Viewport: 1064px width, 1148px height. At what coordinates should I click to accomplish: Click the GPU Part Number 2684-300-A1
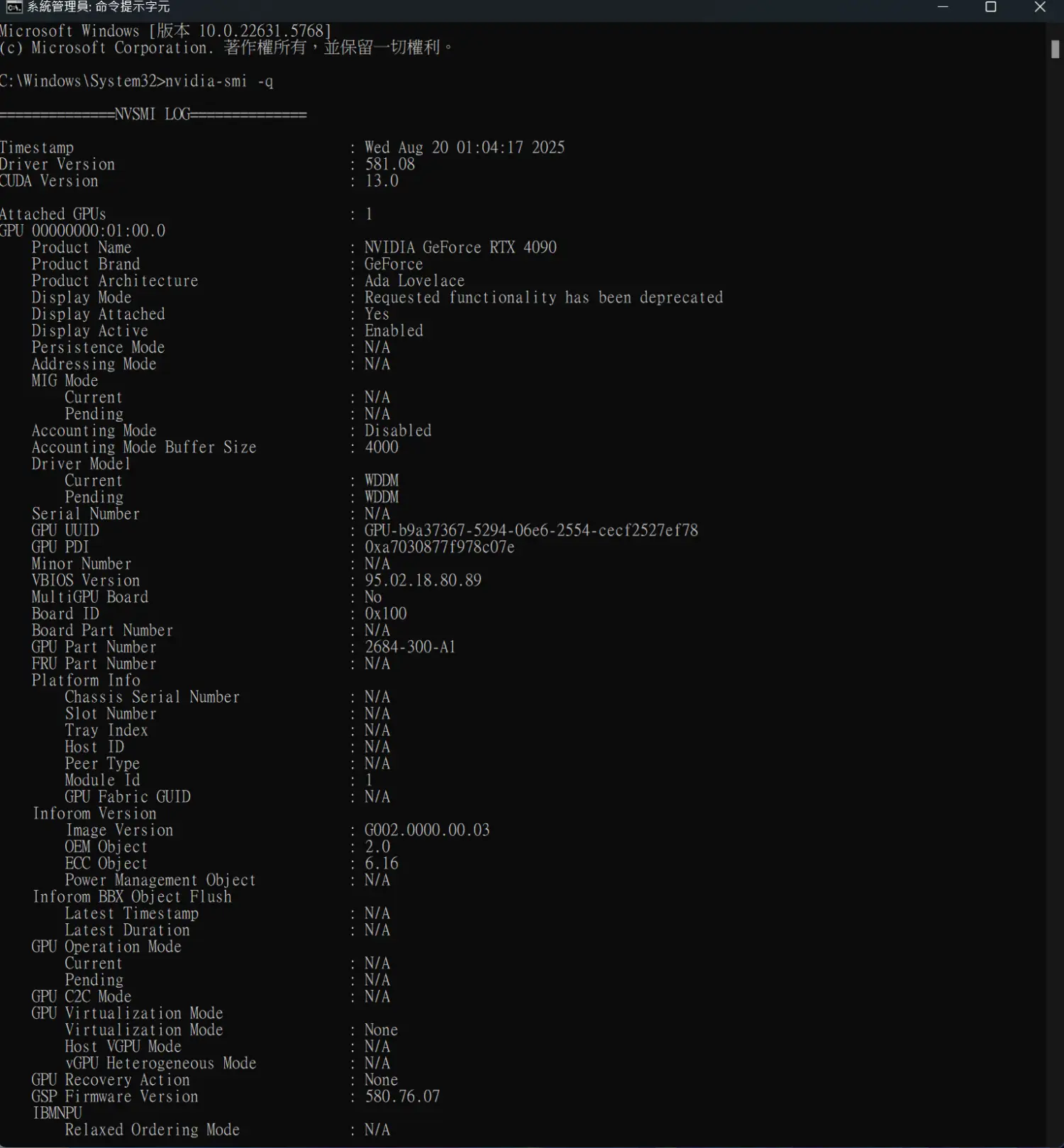point(409,647)
